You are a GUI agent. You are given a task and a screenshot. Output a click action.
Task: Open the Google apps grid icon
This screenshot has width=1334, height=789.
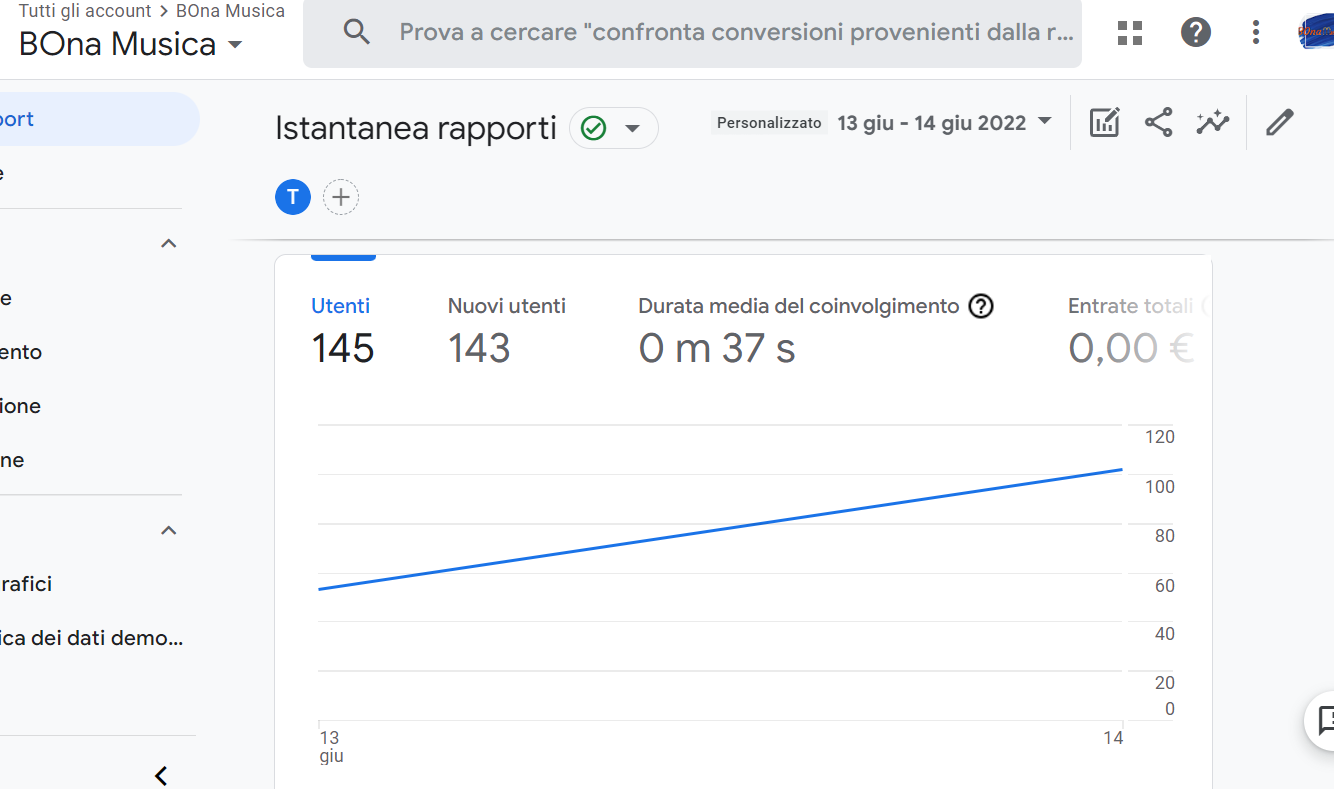[x=1130, y=33]
